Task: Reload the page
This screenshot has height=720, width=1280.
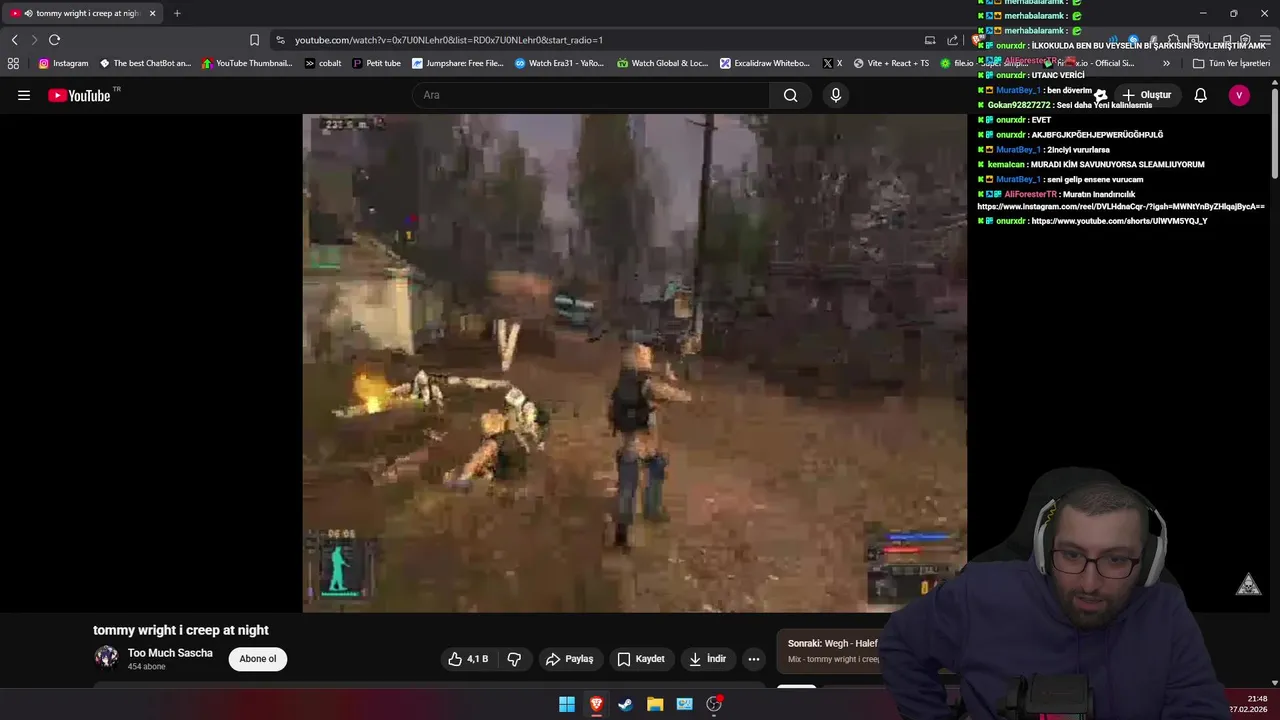Action: coord(54,40)
